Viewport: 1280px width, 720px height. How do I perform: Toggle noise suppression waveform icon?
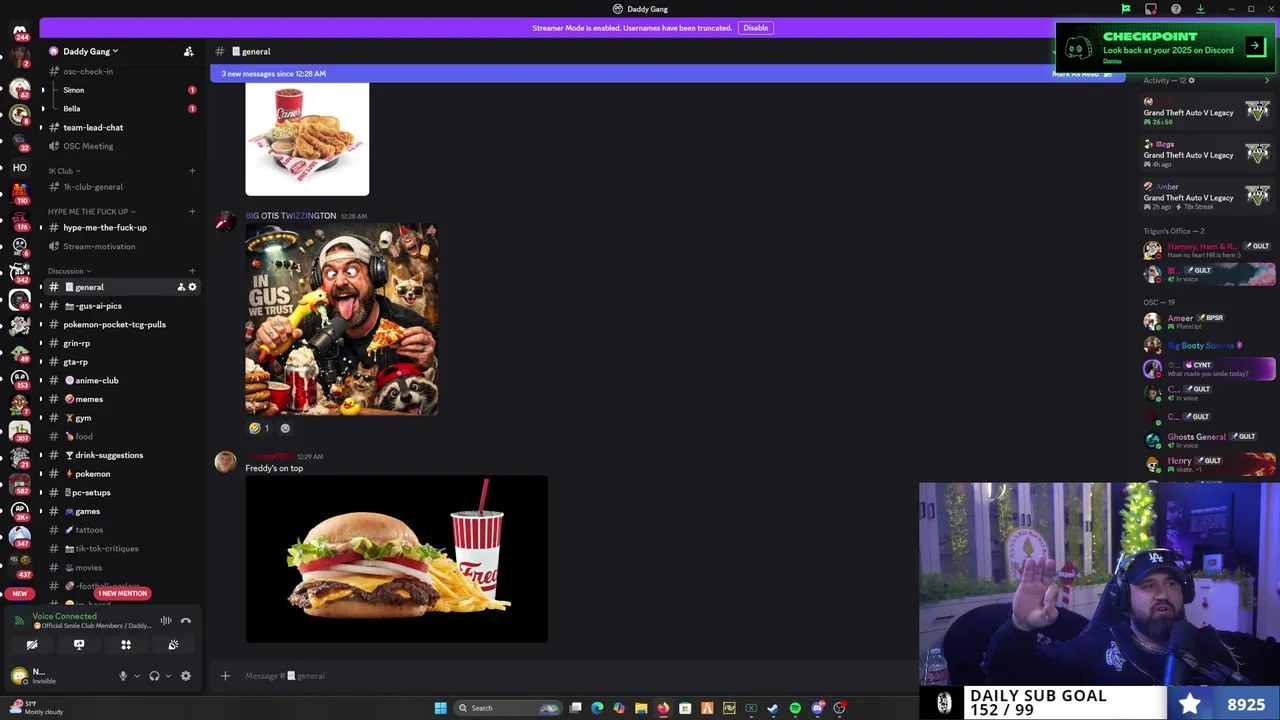pyautogui.click(x=166, y=621)
